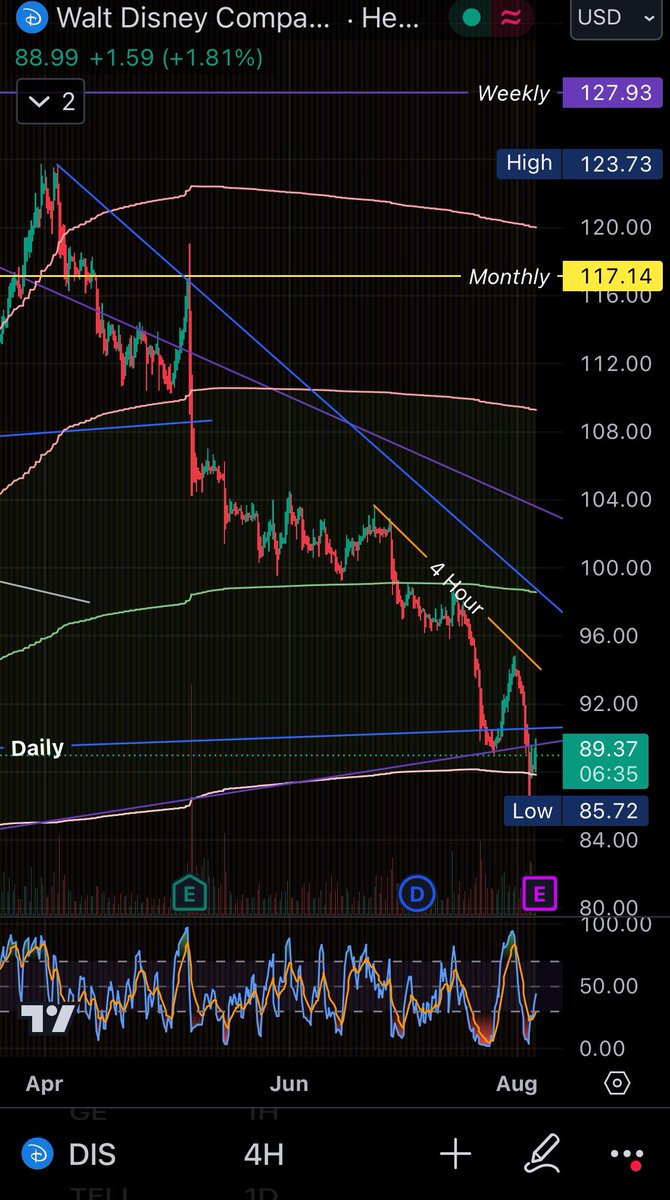This screenshot has height=1200, width=670.
Task: Tap the Aug date axis label
Action: tap(516, 1084)
